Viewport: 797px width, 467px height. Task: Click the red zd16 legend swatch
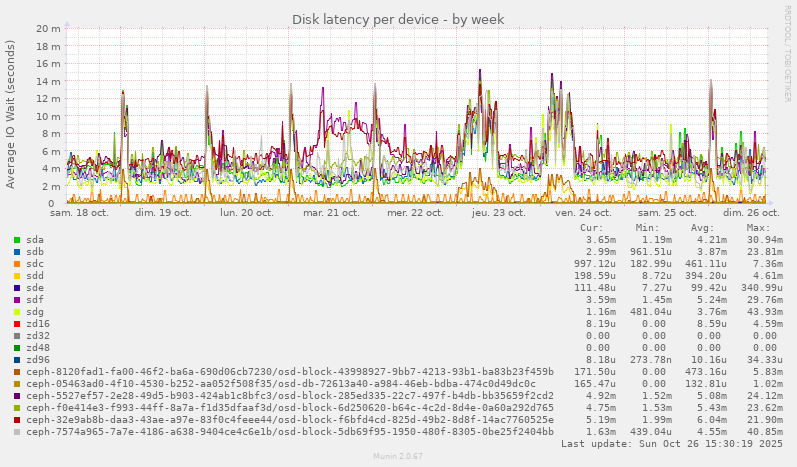point(17,324)
